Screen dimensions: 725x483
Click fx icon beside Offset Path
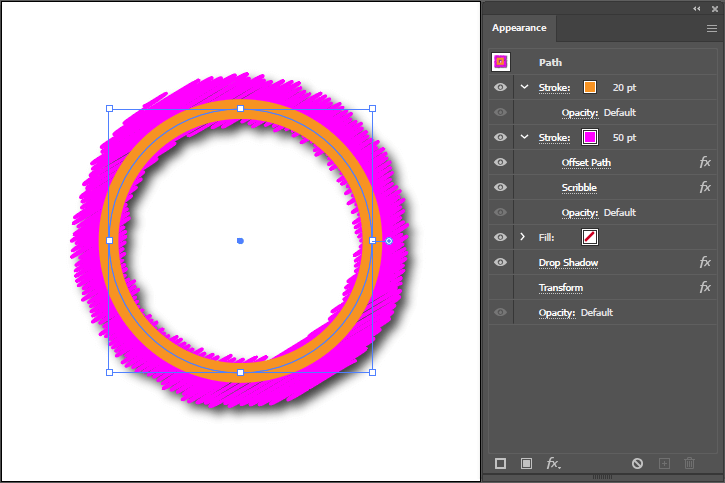[704, 162]
